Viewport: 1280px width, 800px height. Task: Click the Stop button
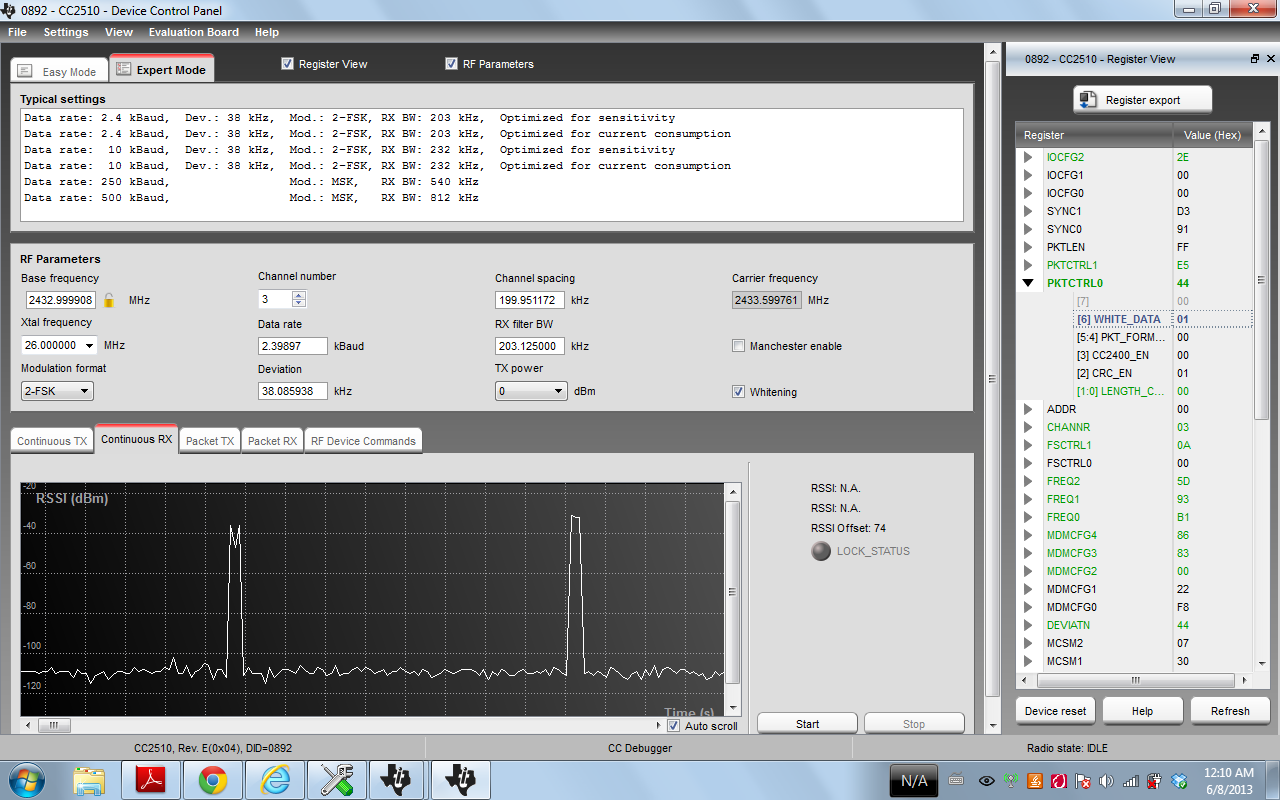point(914,724)
